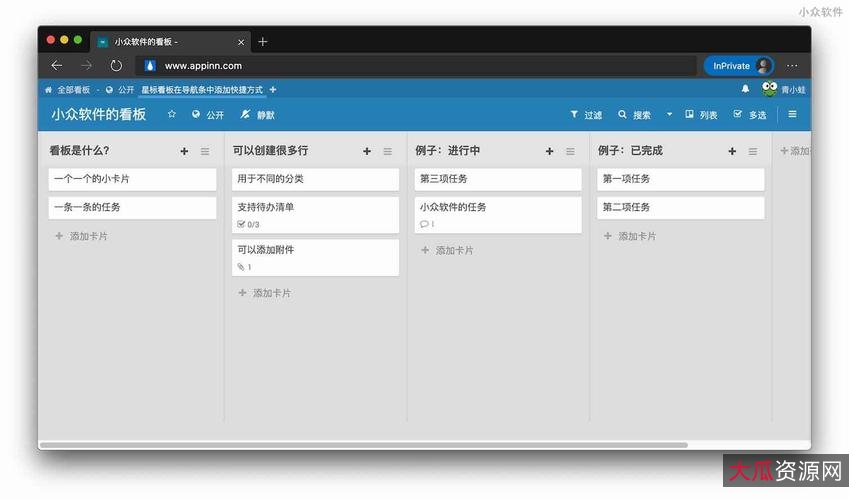Open the 第二项任务 card
The height and width of the screenshot is (500, 849).
pos(681,207)
